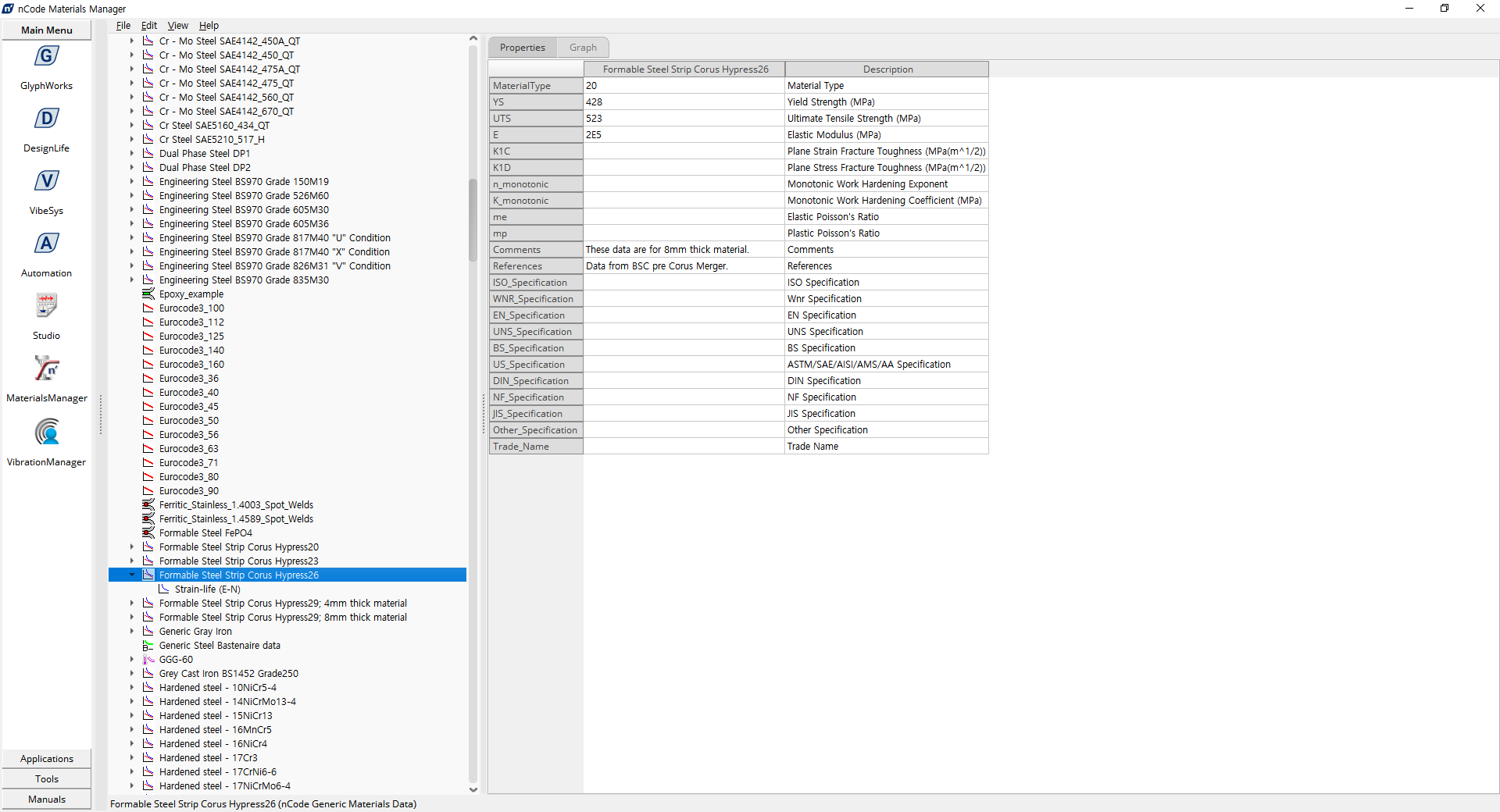
Task: Click the Automation icon in sidebar
Action: click(47, 244)
